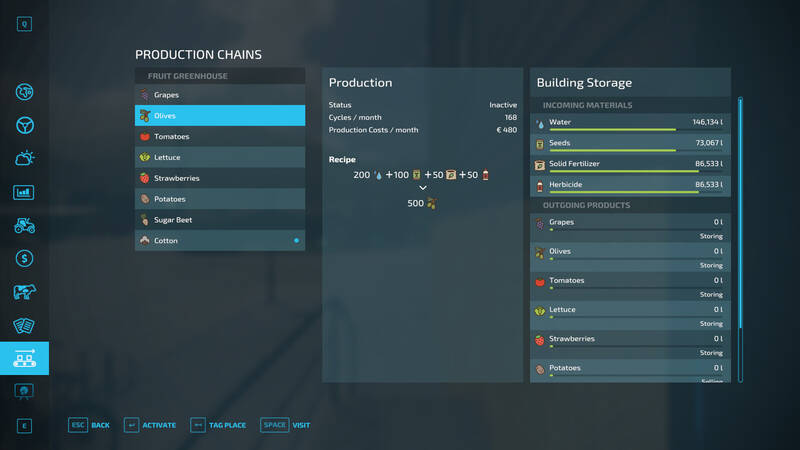Open the weather forecast sidebar icon

click(24, 159)
